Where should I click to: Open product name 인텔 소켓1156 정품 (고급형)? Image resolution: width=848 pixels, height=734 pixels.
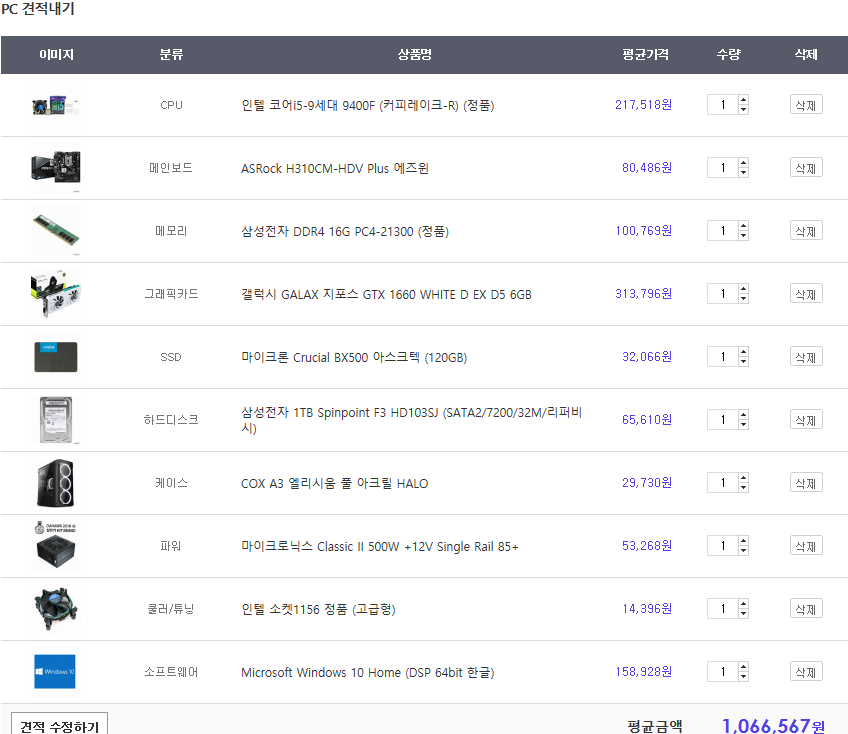[318, 610]
